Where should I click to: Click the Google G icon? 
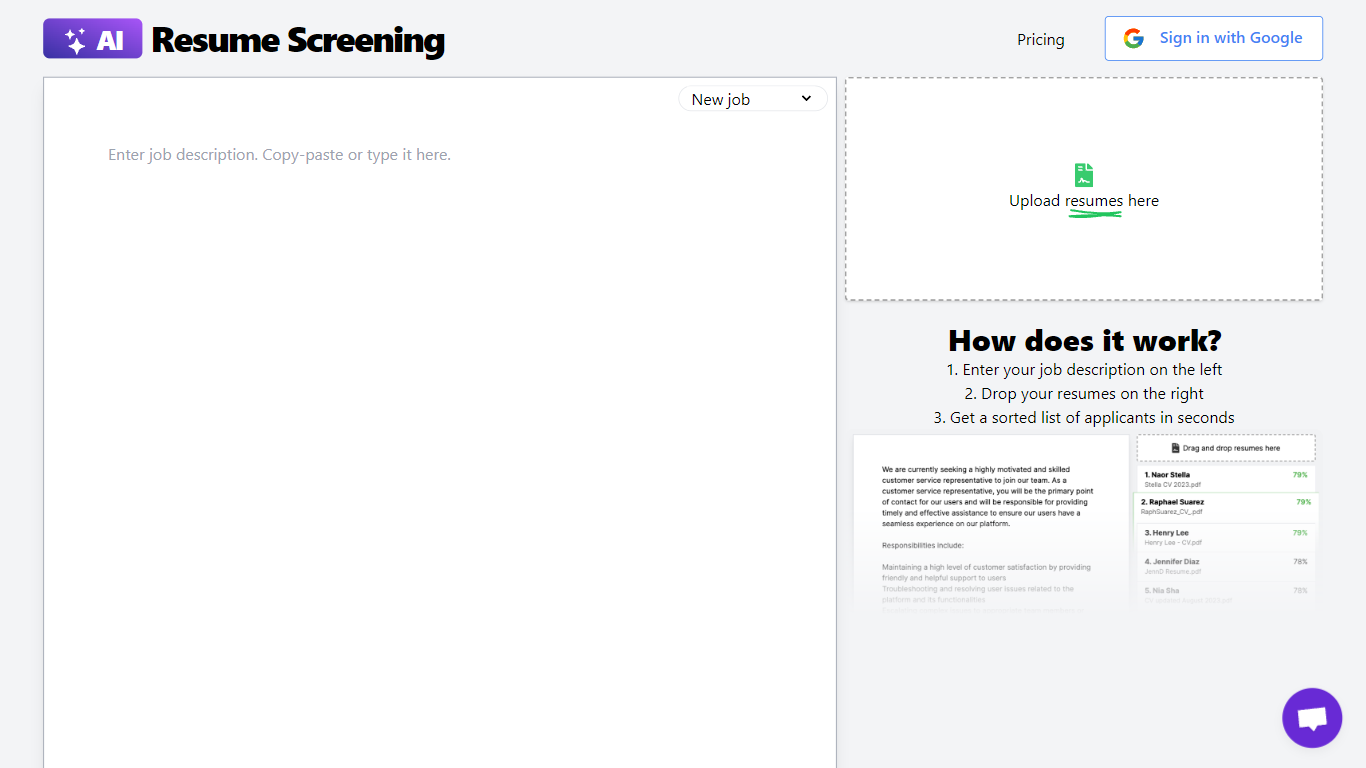click(x=1133, y=38)
